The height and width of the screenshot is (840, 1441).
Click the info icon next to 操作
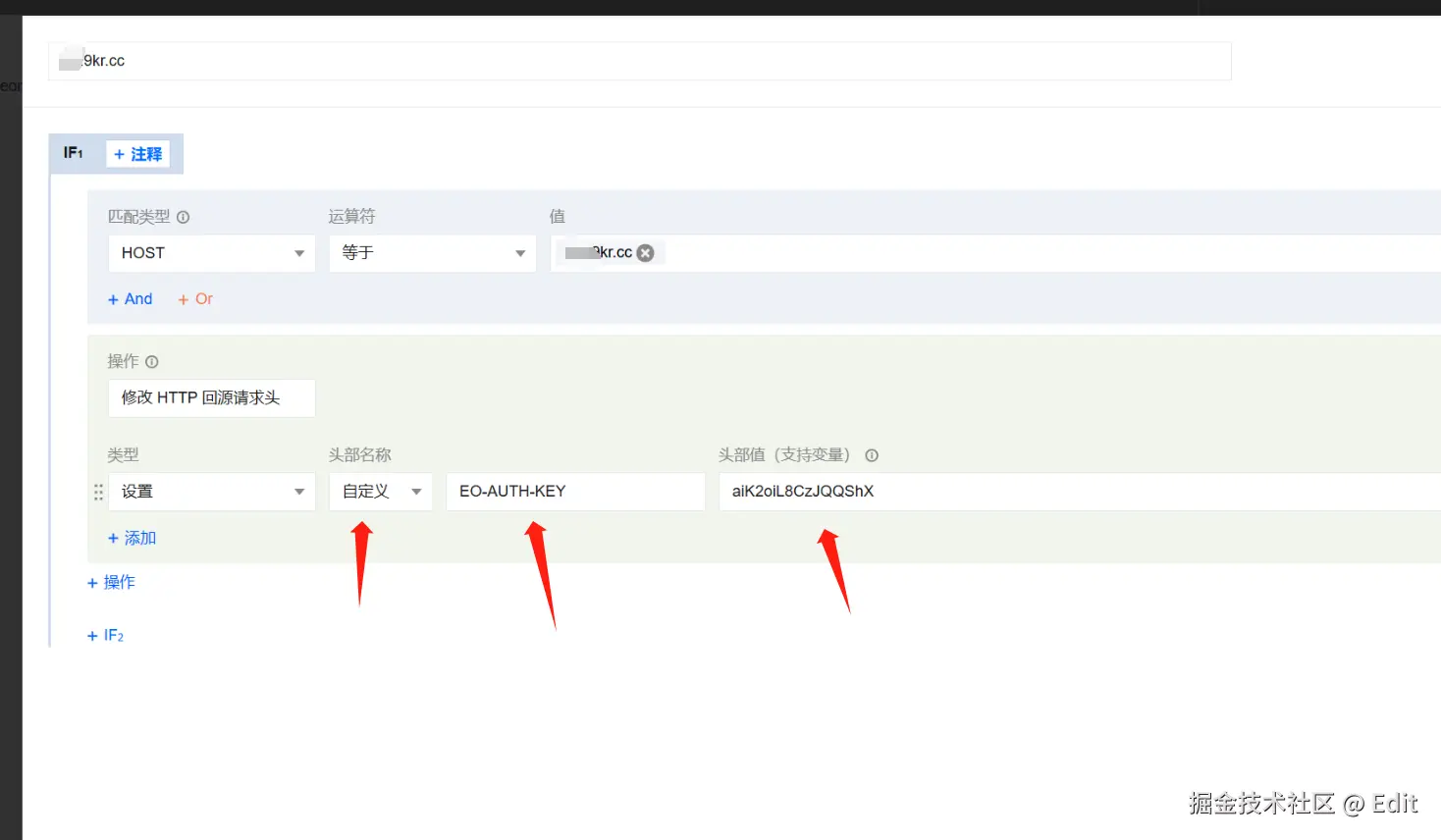[x=152, y=361]
